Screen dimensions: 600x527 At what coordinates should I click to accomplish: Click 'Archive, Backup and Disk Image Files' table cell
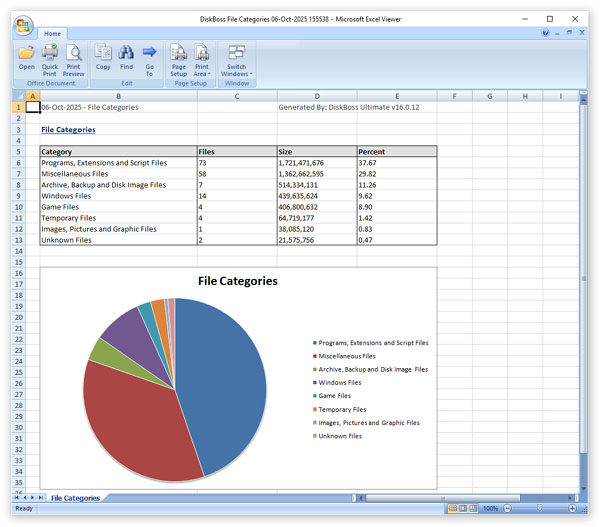[118, 185]
